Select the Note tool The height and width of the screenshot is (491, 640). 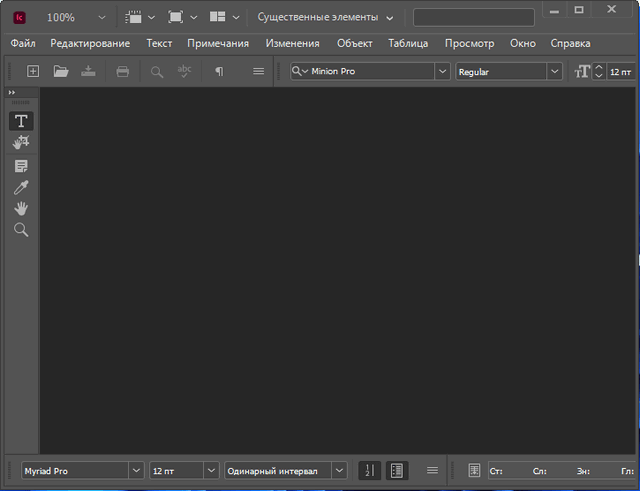21,165
